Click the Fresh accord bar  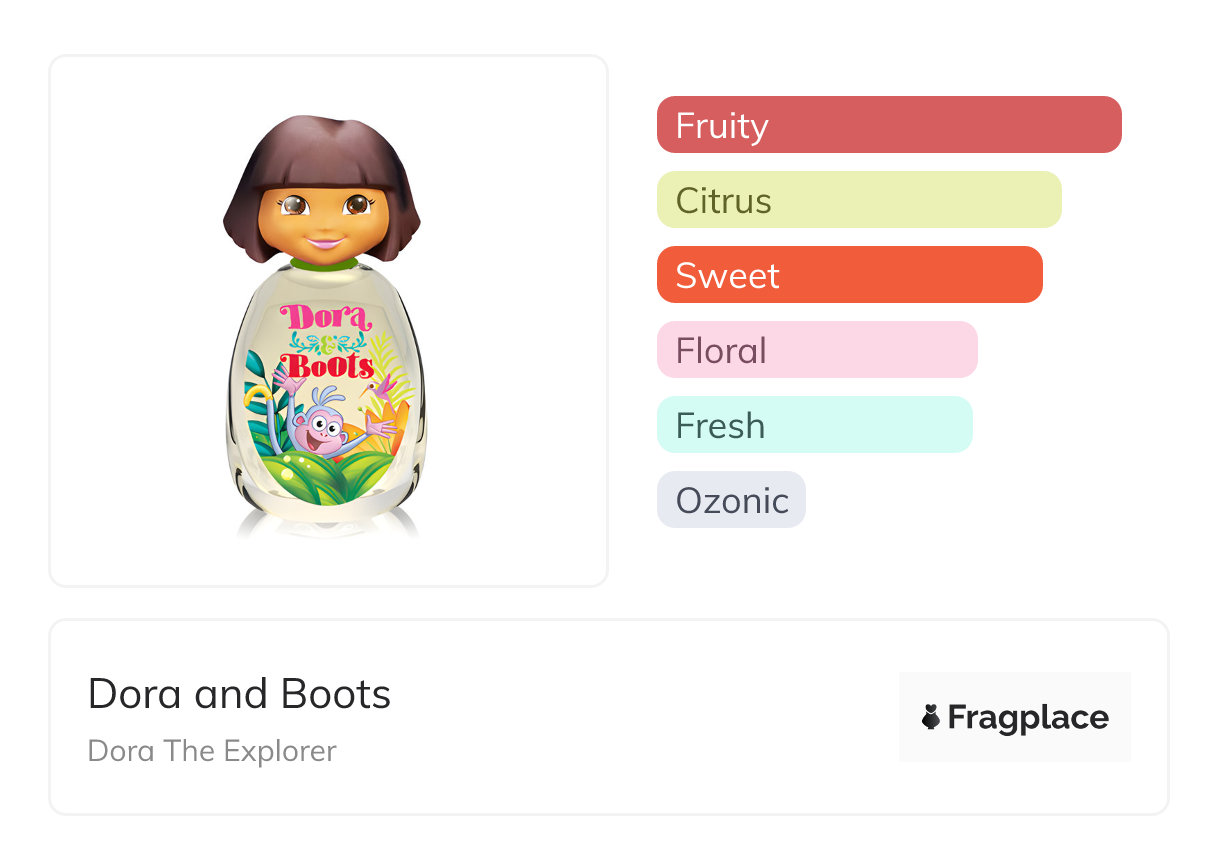coord(814,425)
